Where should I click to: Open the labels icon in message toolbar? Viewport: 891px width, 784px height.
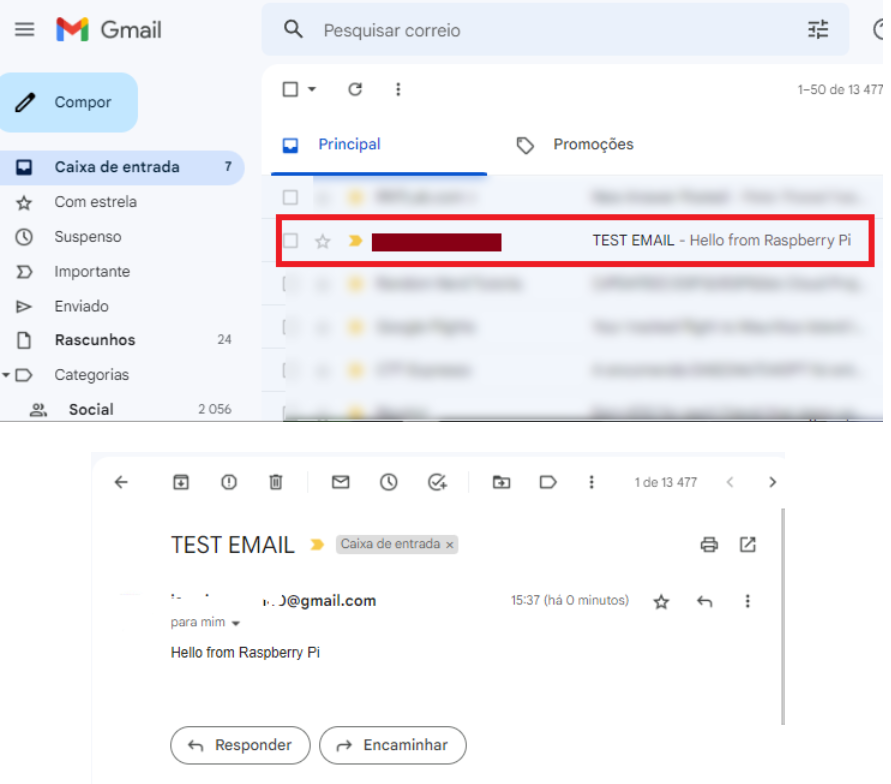[x=548, y=482]
